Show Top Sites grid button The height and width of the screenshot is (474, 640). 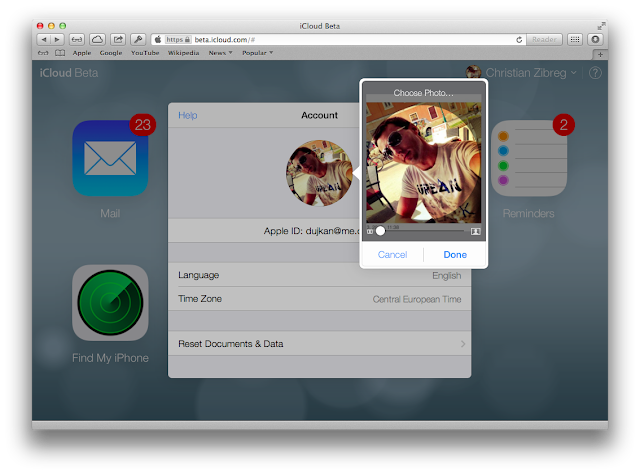point(575,40)
